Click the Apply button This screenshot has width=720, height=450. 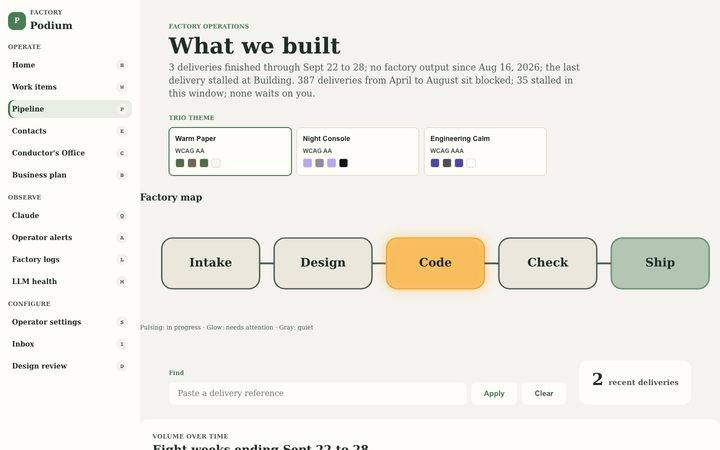pyautogui.click(x=494, y=394)
